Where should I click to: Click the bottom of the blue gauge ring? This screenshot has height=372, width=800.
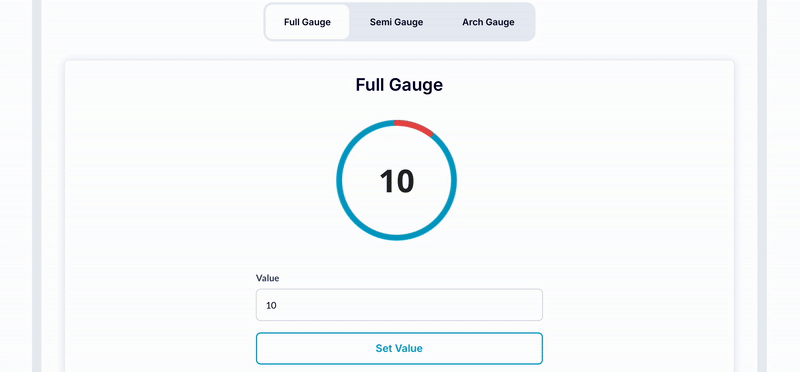396,238
